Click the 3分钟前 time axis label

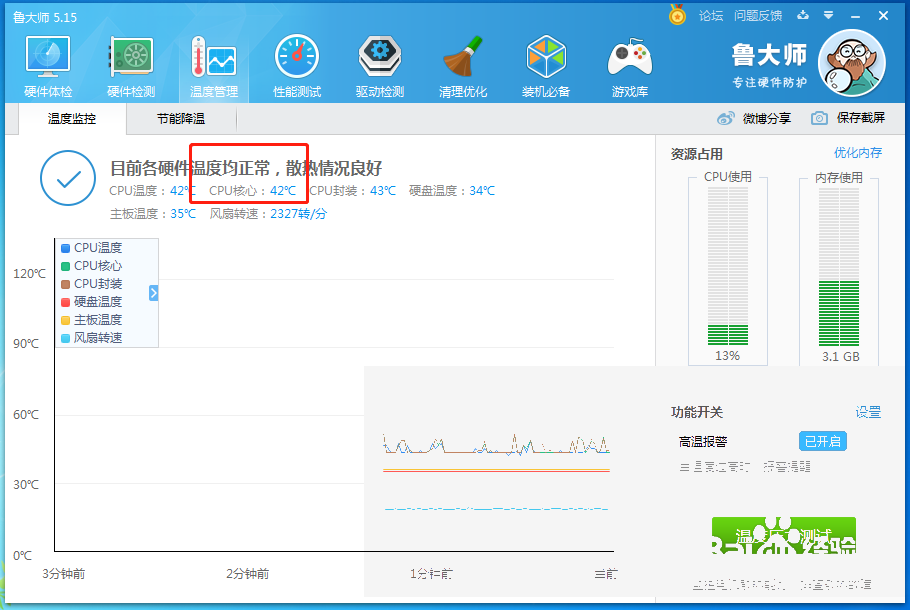point(64,574)
